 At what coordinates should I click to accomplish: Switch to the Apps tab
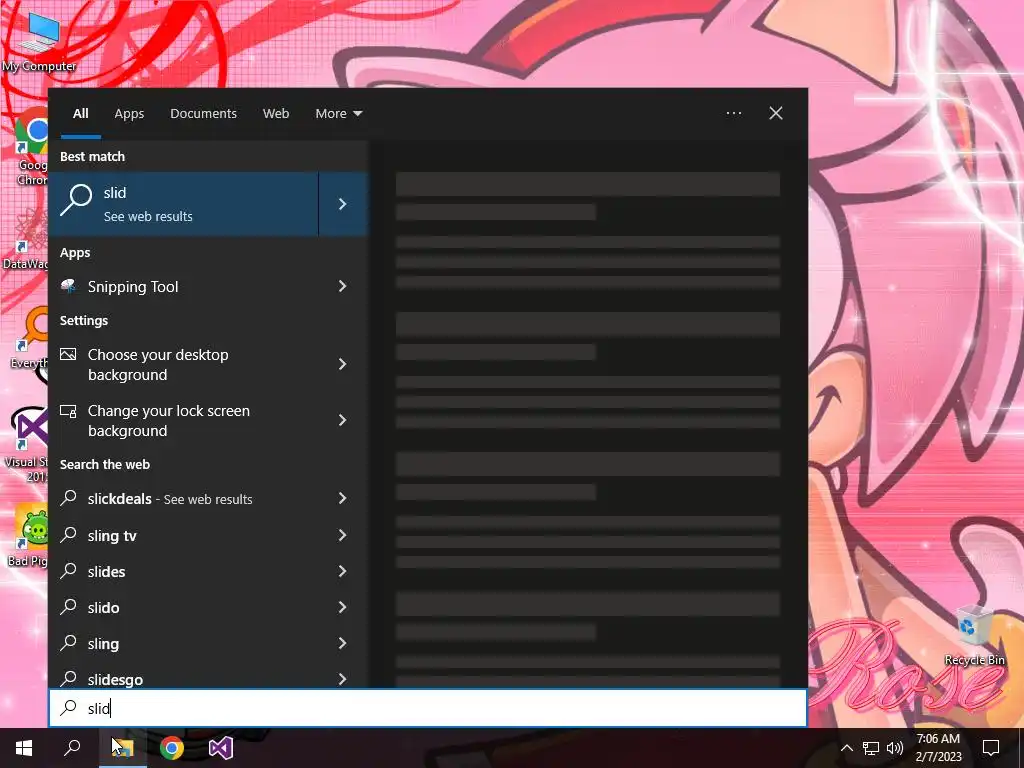[129, 113]
